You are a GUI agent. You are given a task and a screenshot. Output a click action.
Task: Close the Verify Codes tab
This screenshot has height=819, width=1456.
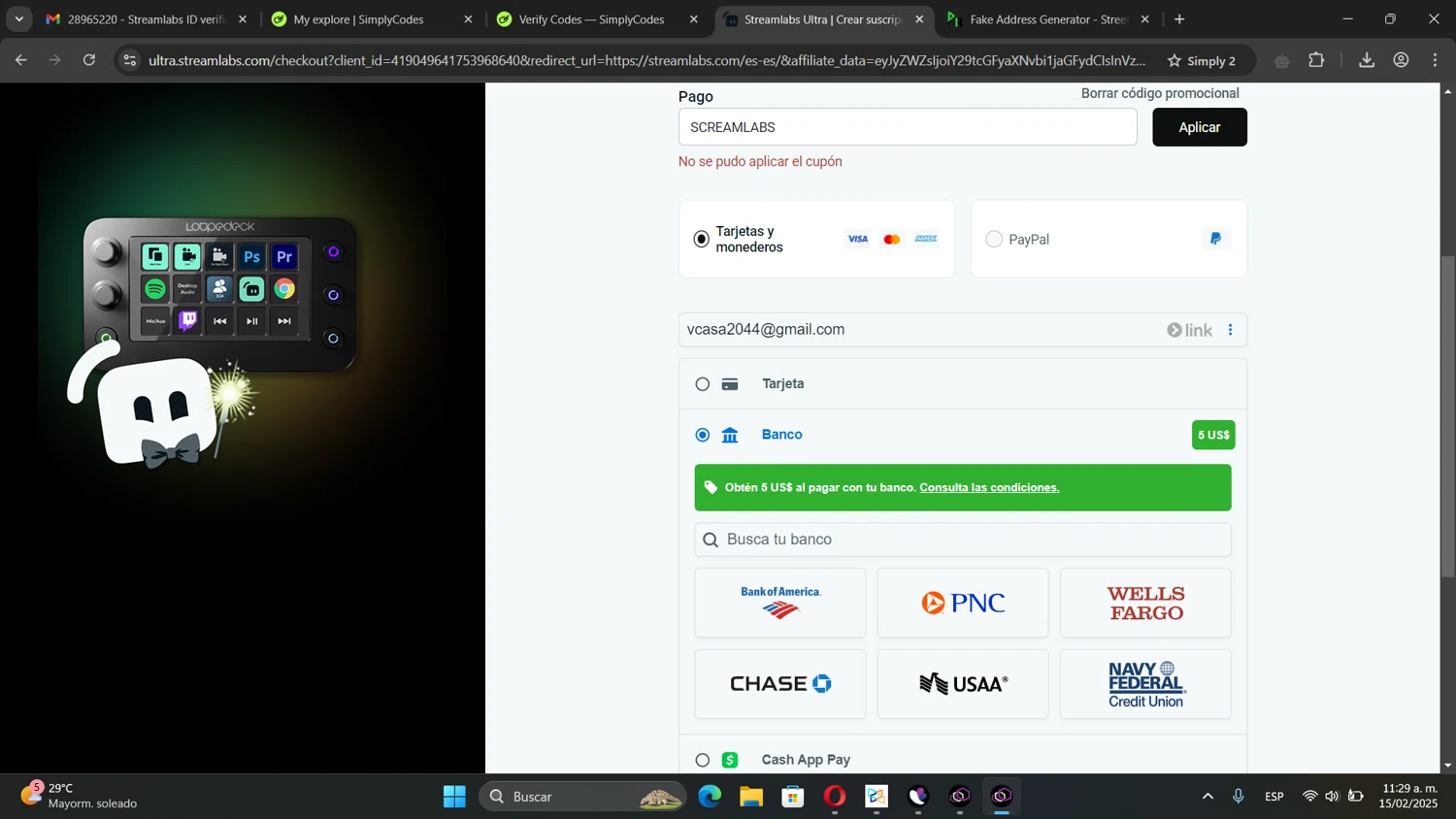[693, 19]
